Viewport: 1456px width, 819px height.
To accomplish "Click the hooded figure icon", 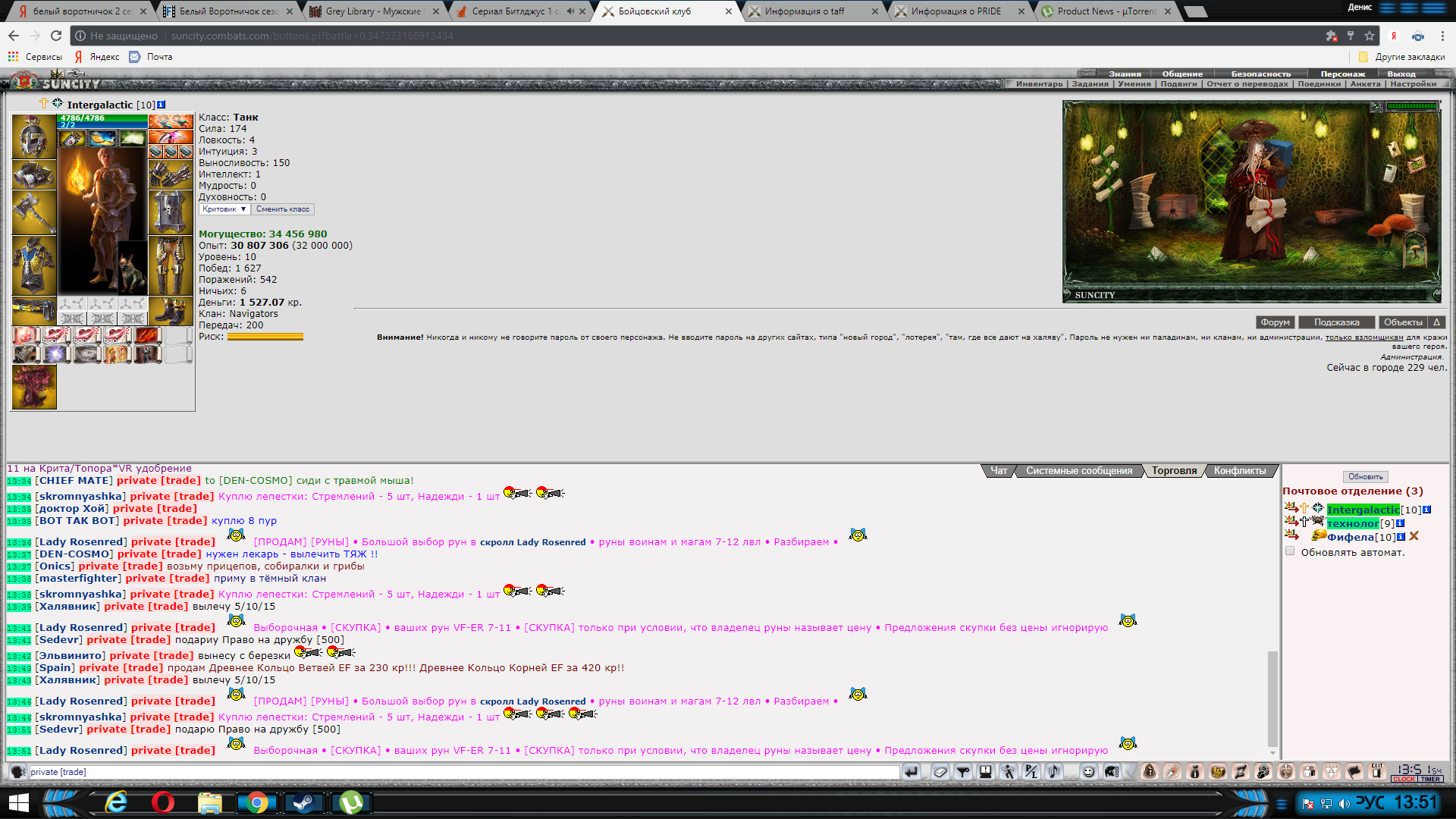I will (x=1150, y=772).
